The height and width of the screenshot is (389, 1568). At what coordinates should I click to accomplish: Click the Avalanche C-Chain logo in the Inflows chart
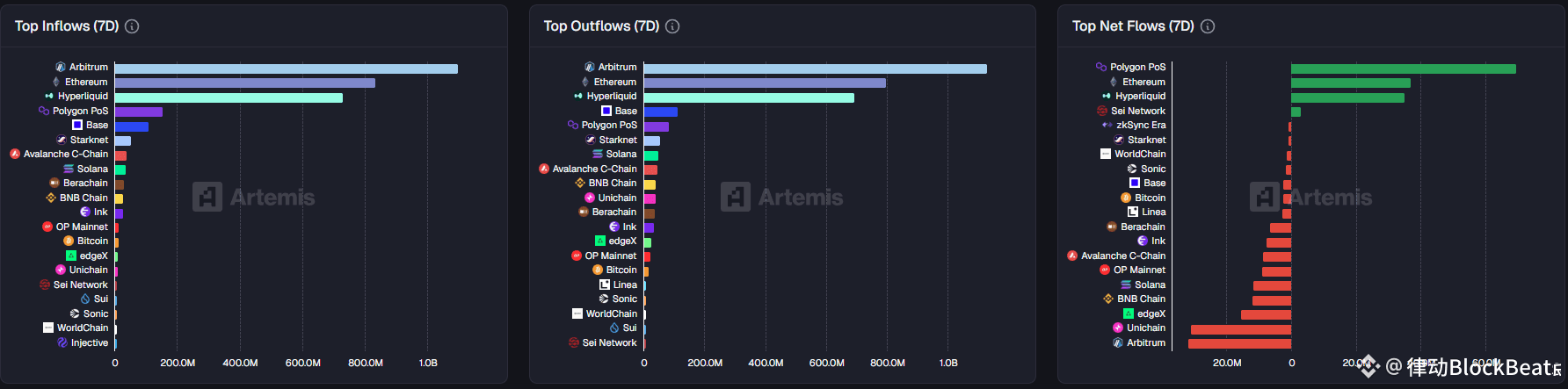(15, 154)
